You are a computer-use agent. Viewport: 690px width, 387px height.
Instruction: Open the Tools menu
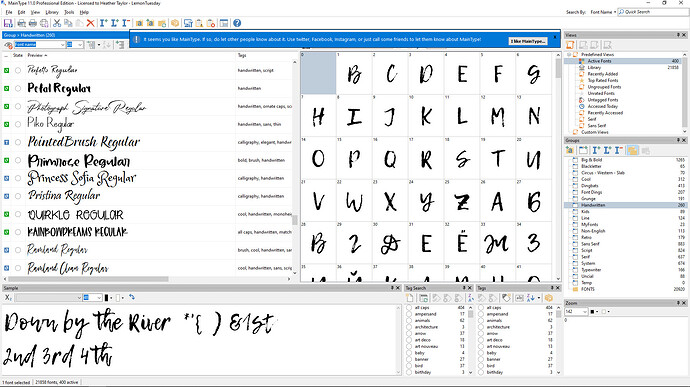pos(69,12)
